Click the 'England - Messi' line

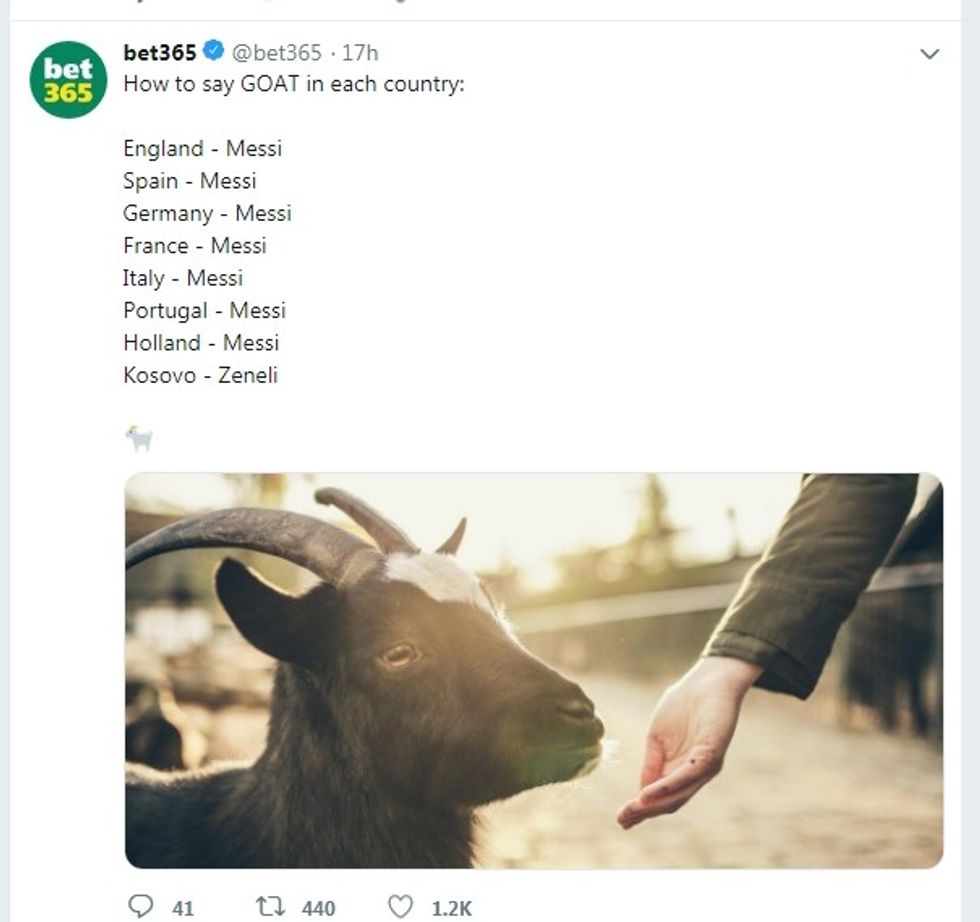click(202, 149)
